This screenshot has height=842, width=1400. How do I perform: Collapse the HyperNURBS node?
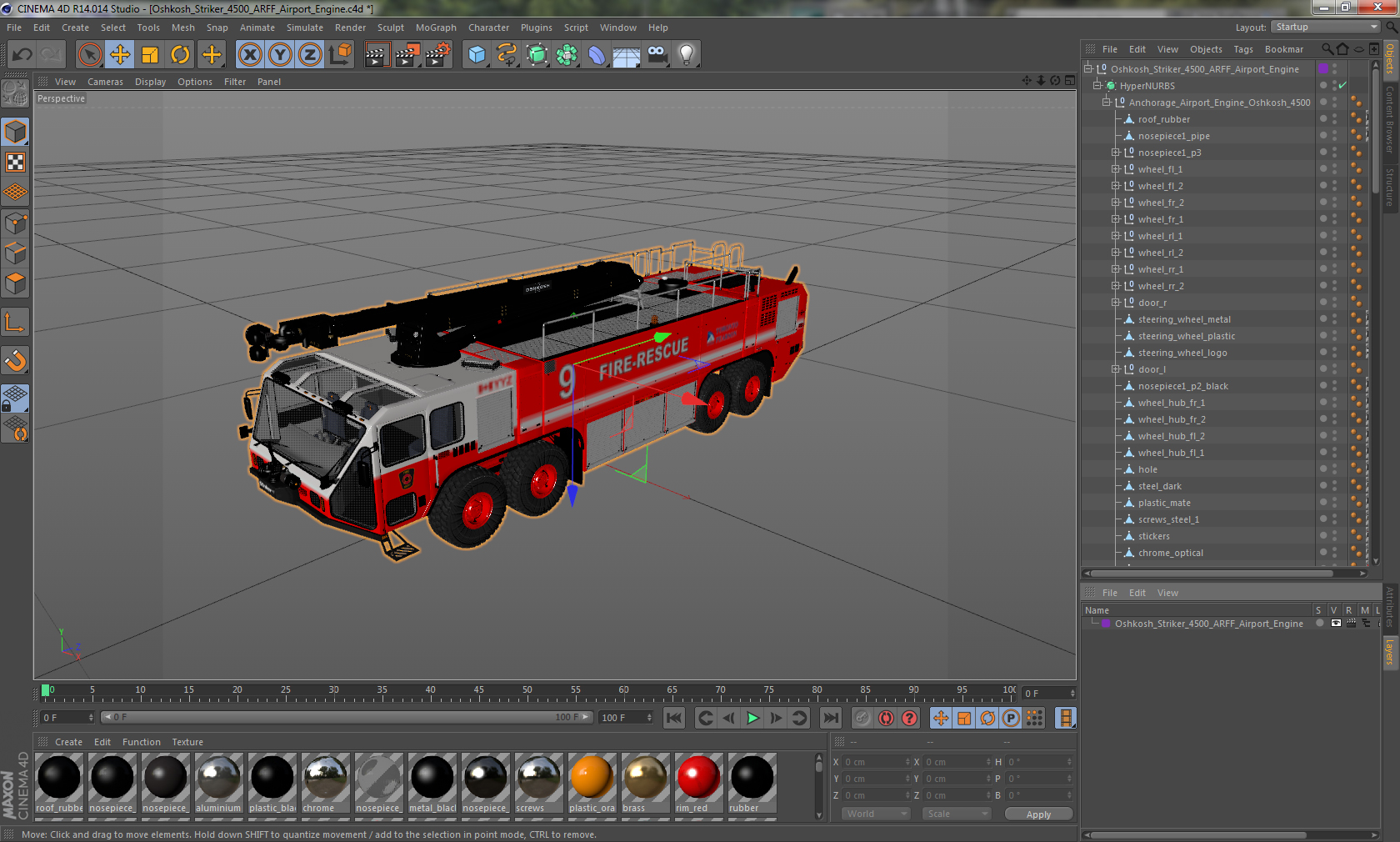coord(1097,86)
